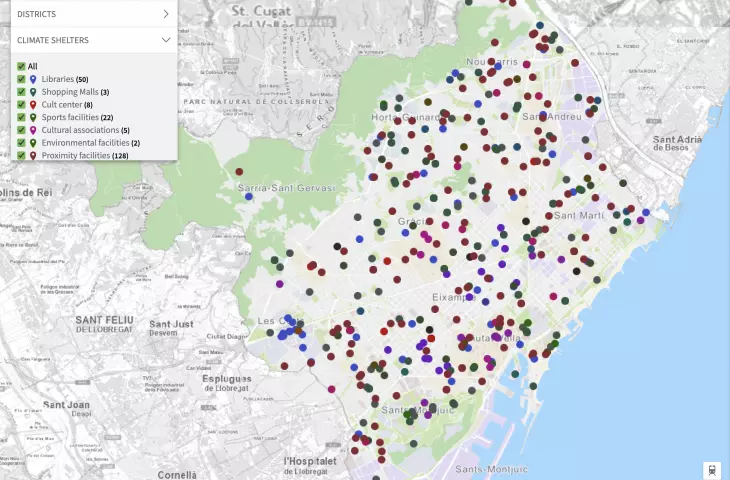
Task: Click the Sant Adrià de Besòs label
Action: 677,143
